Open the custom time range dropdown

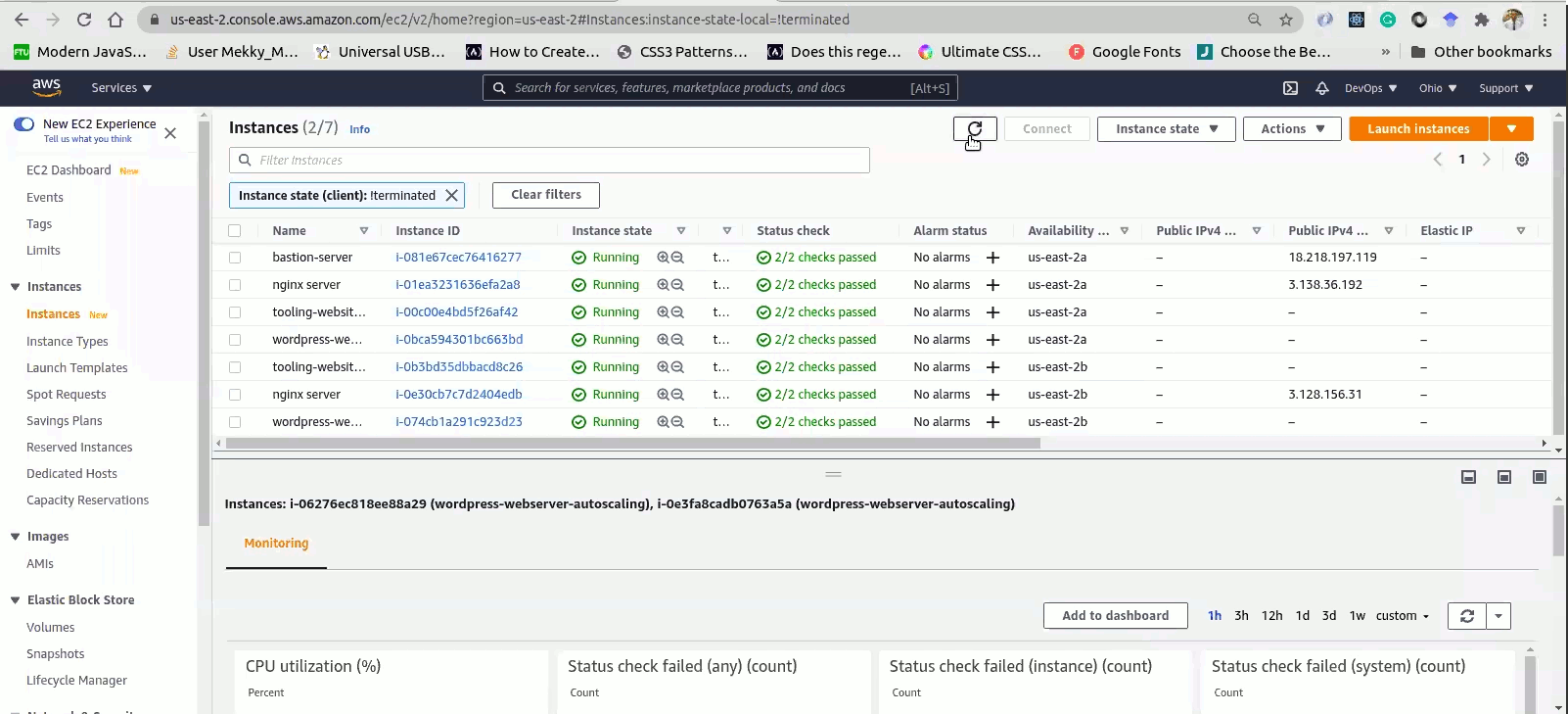tap(1402, 616)
